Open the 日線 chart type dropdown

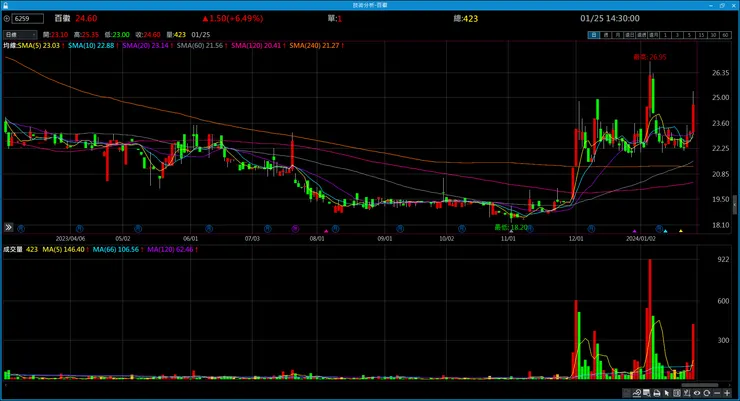pos(20,34)
